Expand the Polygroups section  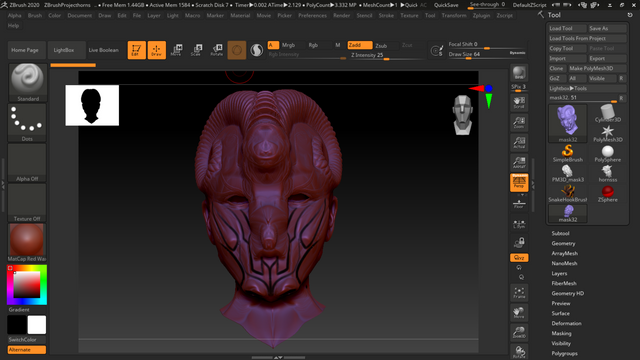pos(564,353)
